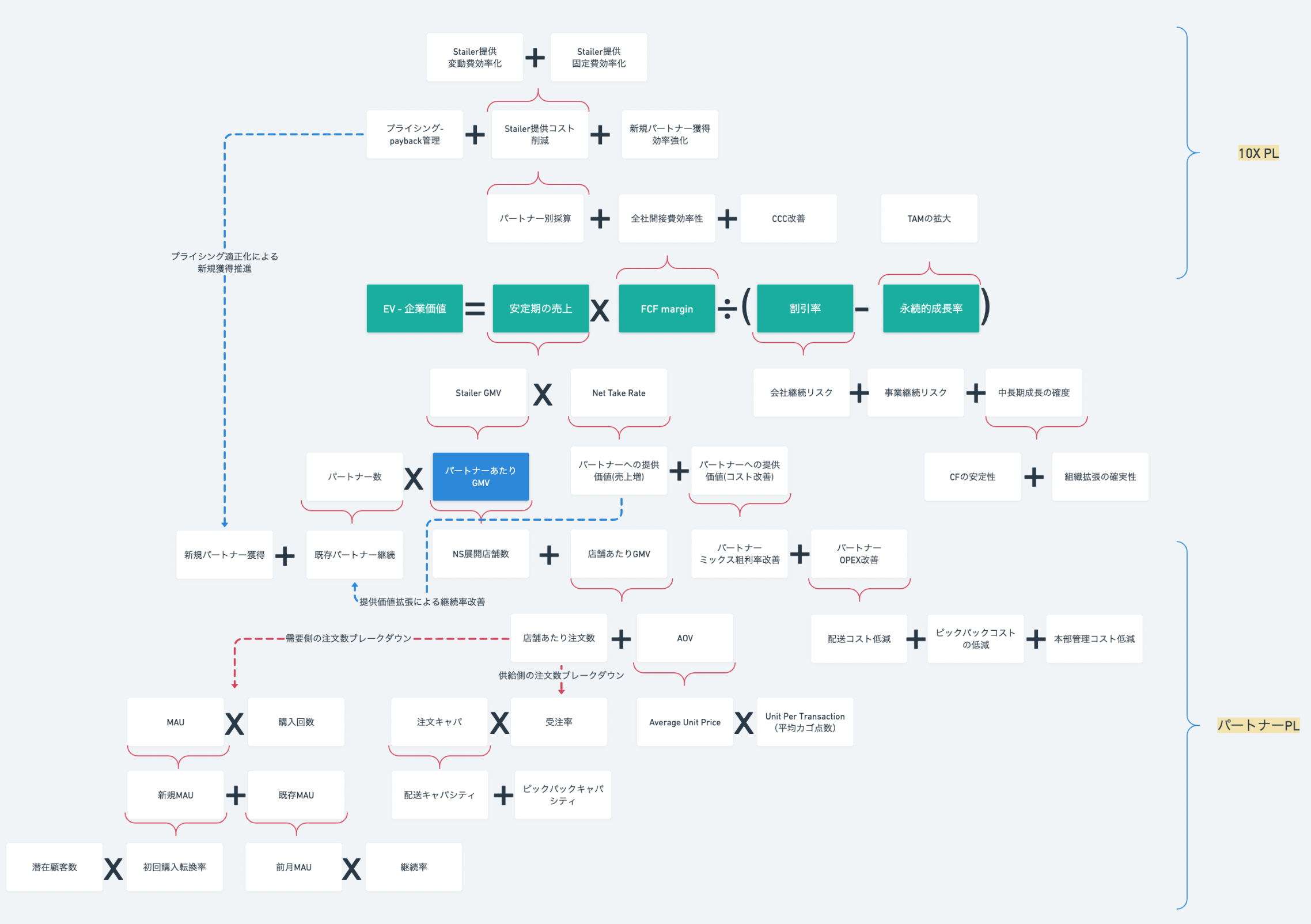The height and width of the screenshot is (924, 1311).
Task: Click the blue パートナーあたりGMV box
Action: [480, 476]
